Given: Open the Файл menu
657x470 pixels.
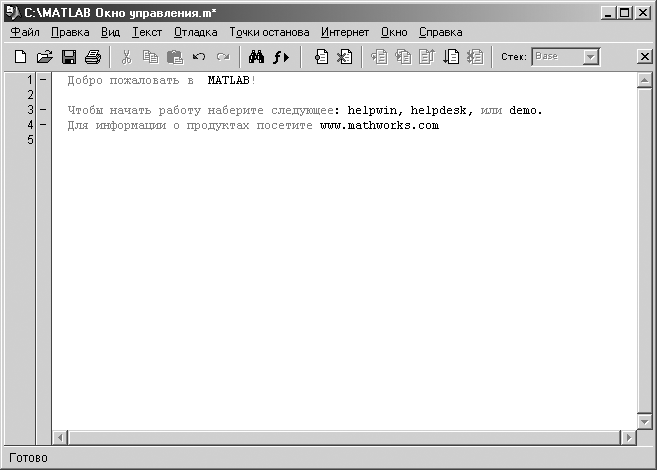Looking at the screenshot, I should click(25, 32).
